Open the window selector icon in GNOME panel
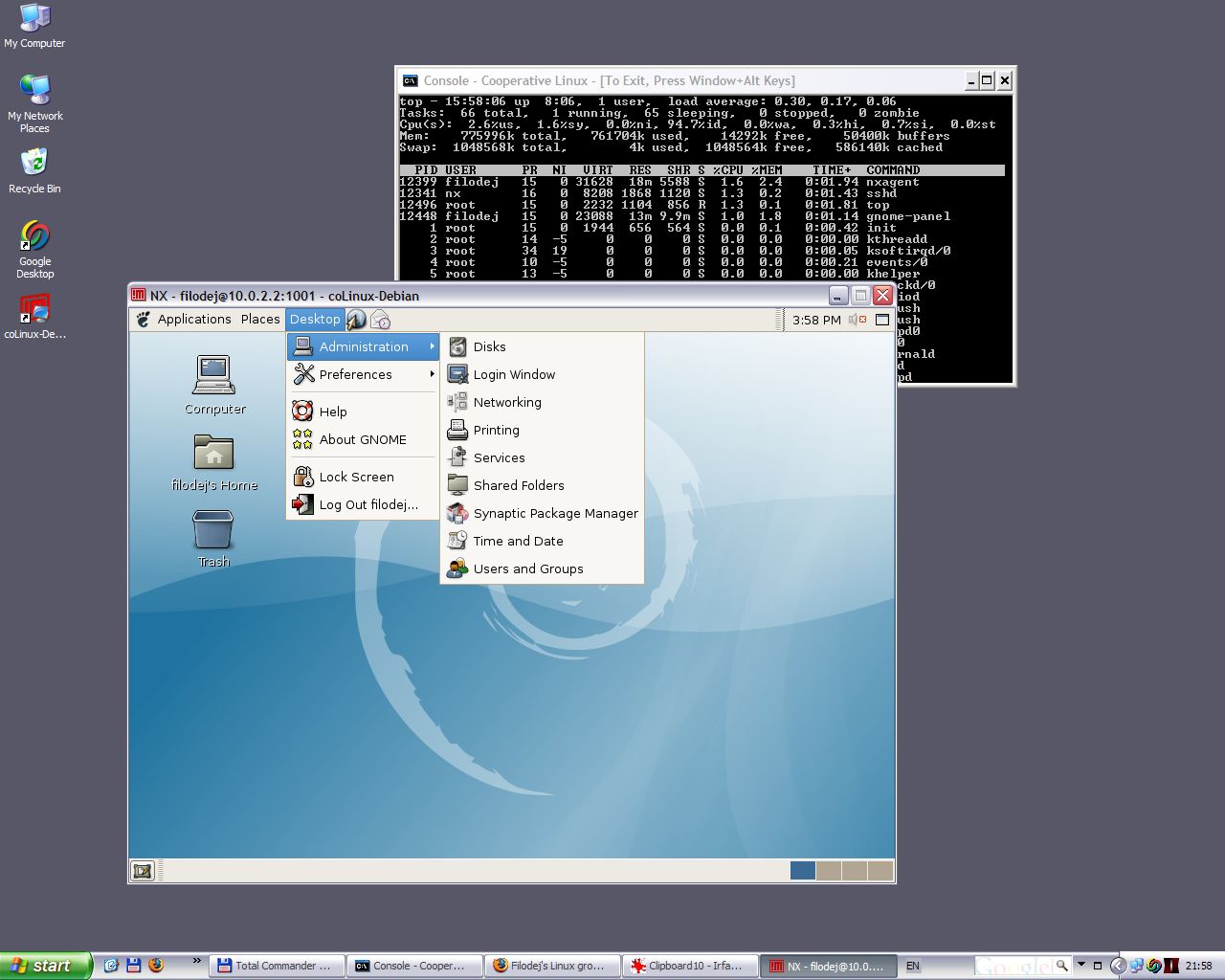Screen dimensions: 1225x980 click(882, 320)
